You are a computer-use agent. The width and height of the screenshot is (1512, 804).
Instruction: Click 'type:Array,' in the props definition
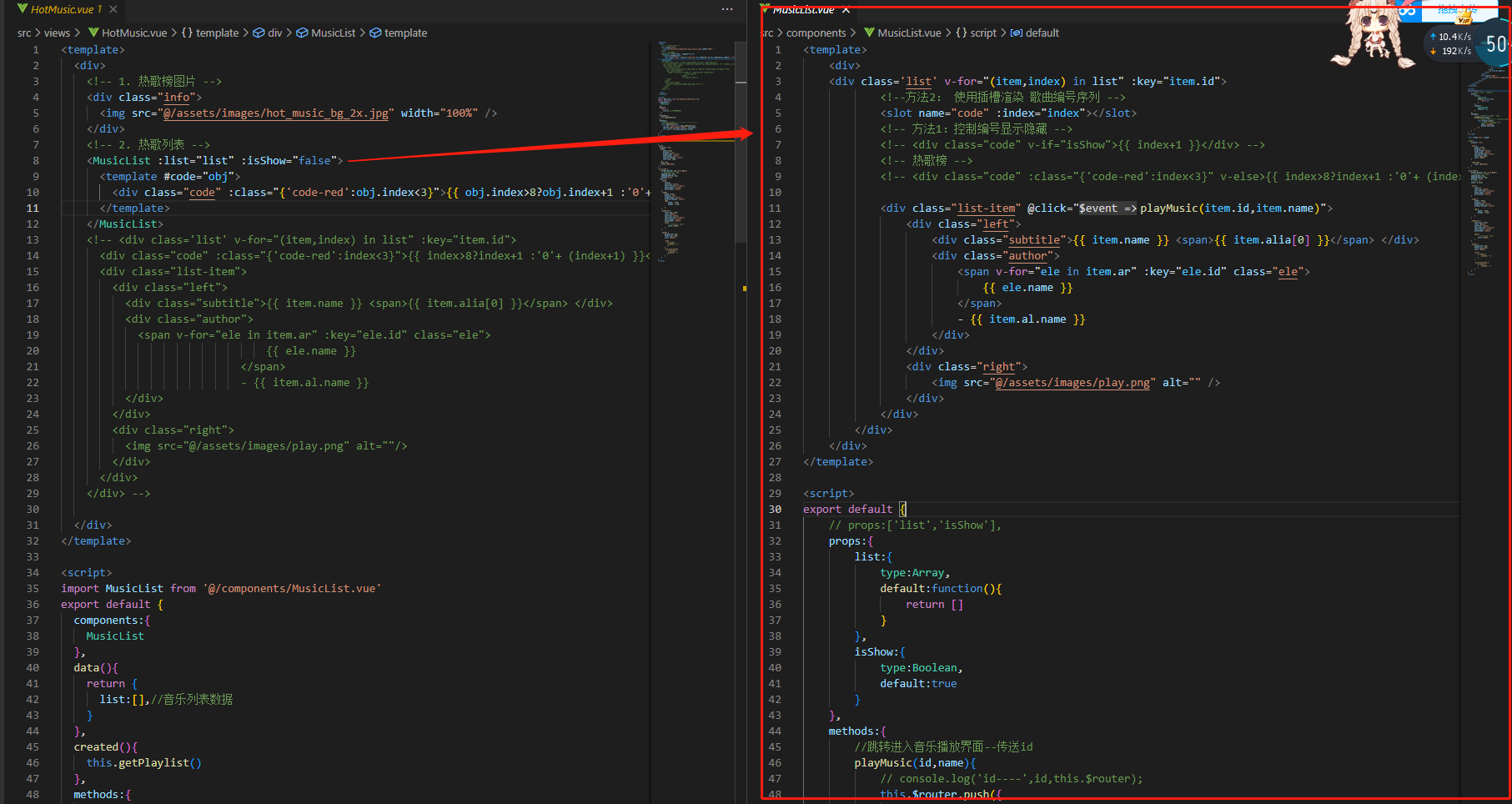click(915, 573)
